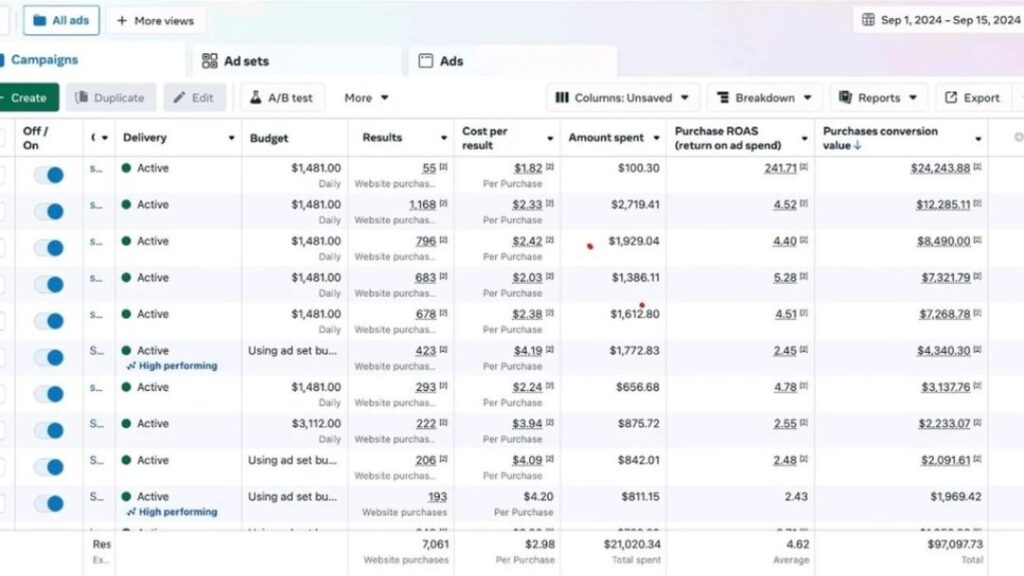Click info icon beside 4.40 ROAS
This screenshot has height=576, width=1024.
coord(803,240)
